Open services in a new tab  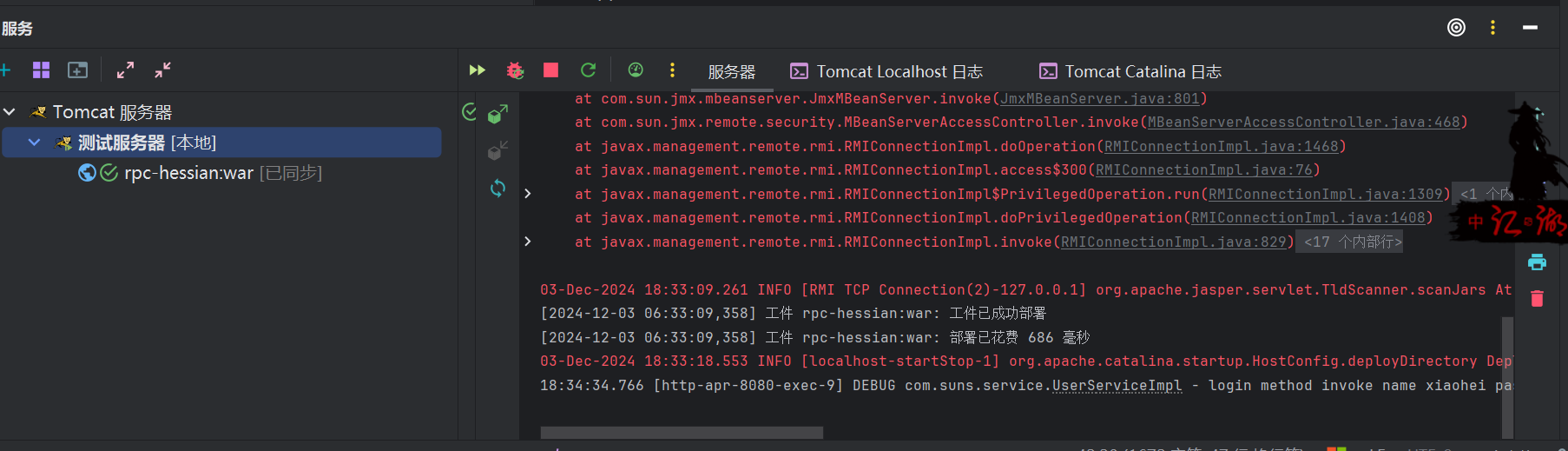click(x=78, y=70)
